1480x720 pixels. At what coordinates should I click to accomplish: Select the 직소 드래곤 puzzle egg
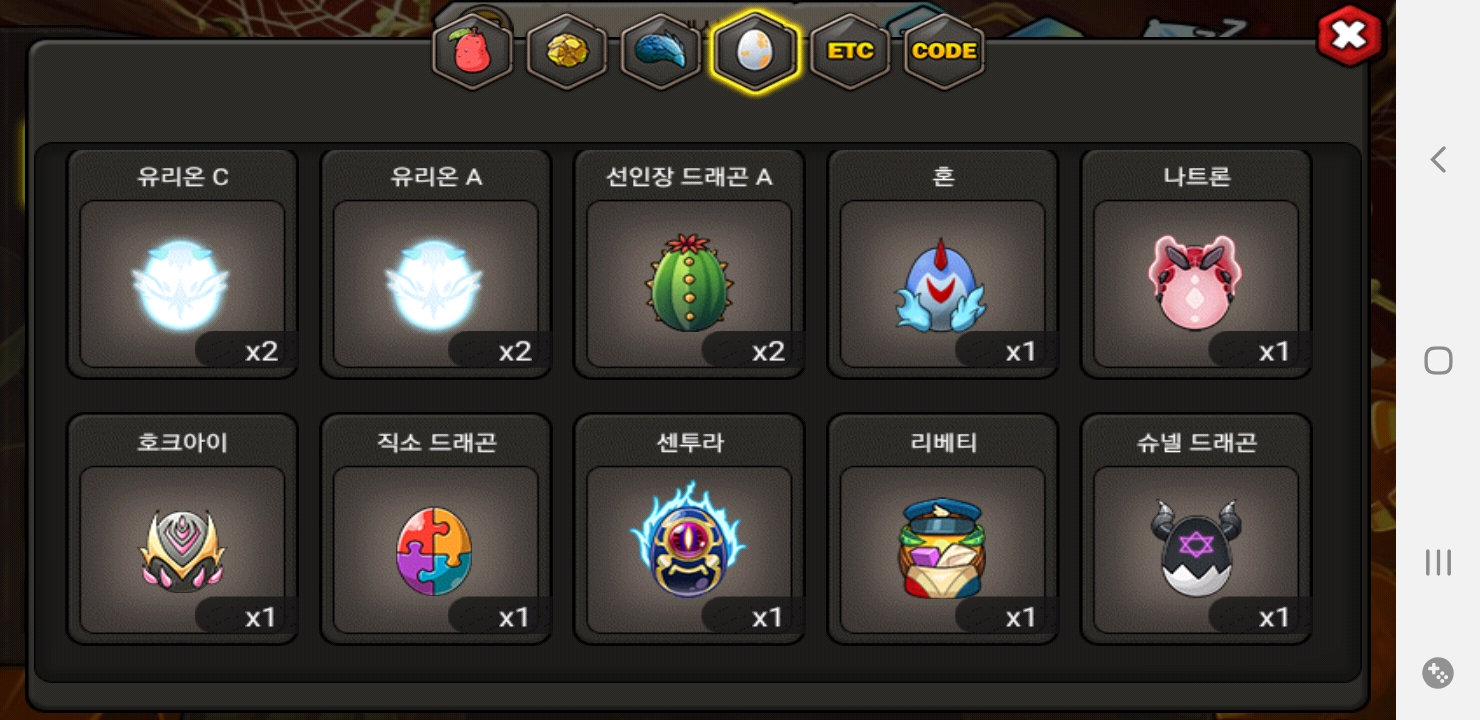pos(436,529)
